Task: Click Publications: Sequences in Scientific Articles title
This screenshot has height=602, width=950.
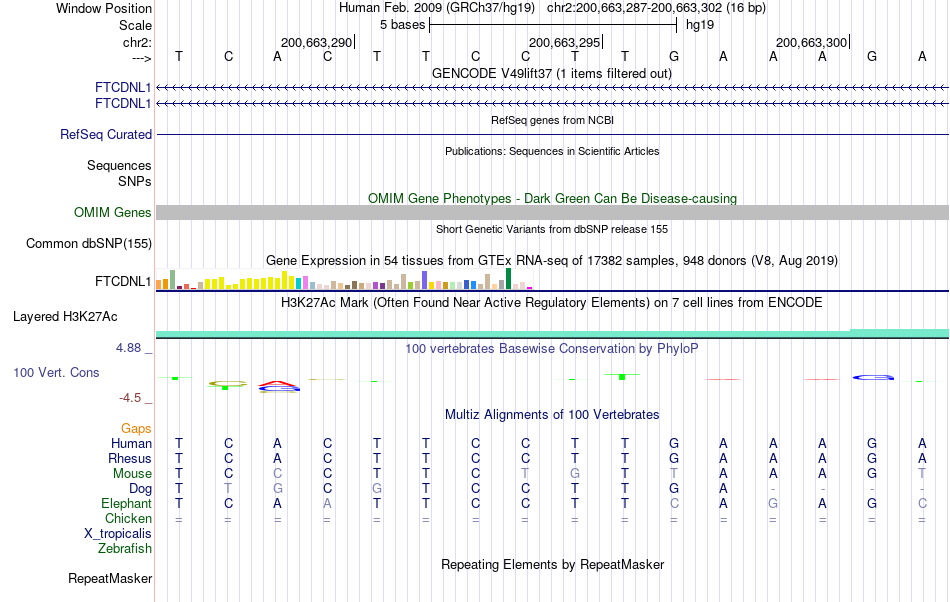Action: (552, 151)
